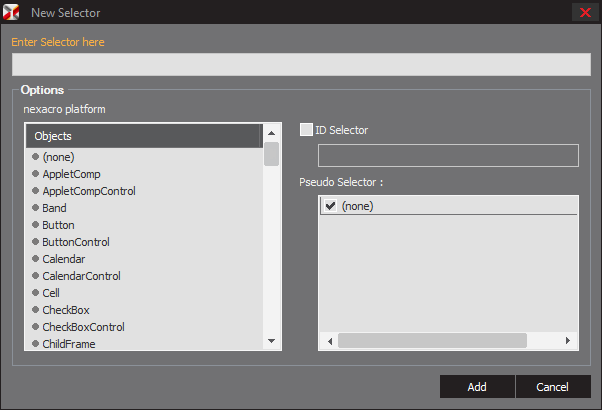Click the ID Selector text box
The height and width of the screenshot is (410, 602).
(448, 155)
